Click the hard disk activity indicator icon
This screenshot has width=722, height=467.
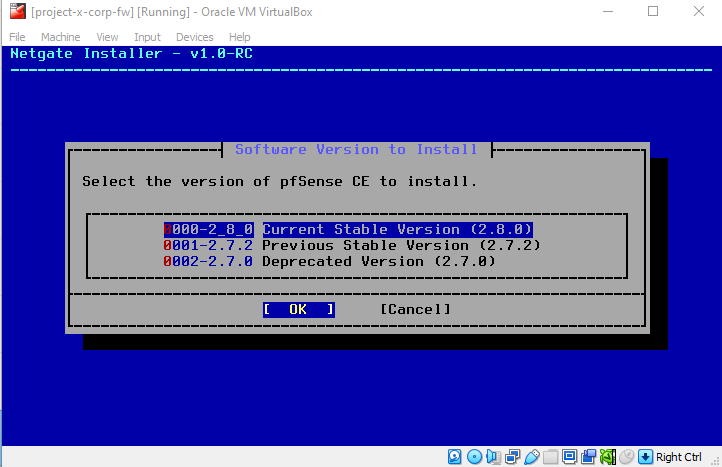tap(455, 457)
